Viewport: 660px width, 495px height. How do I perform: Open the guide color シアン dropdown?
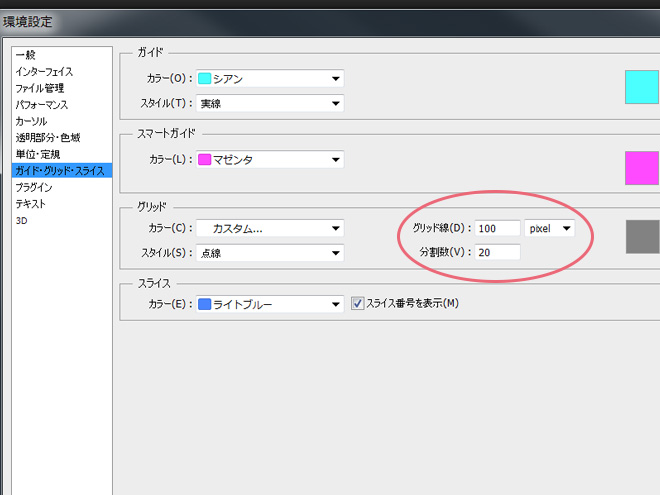270,79
